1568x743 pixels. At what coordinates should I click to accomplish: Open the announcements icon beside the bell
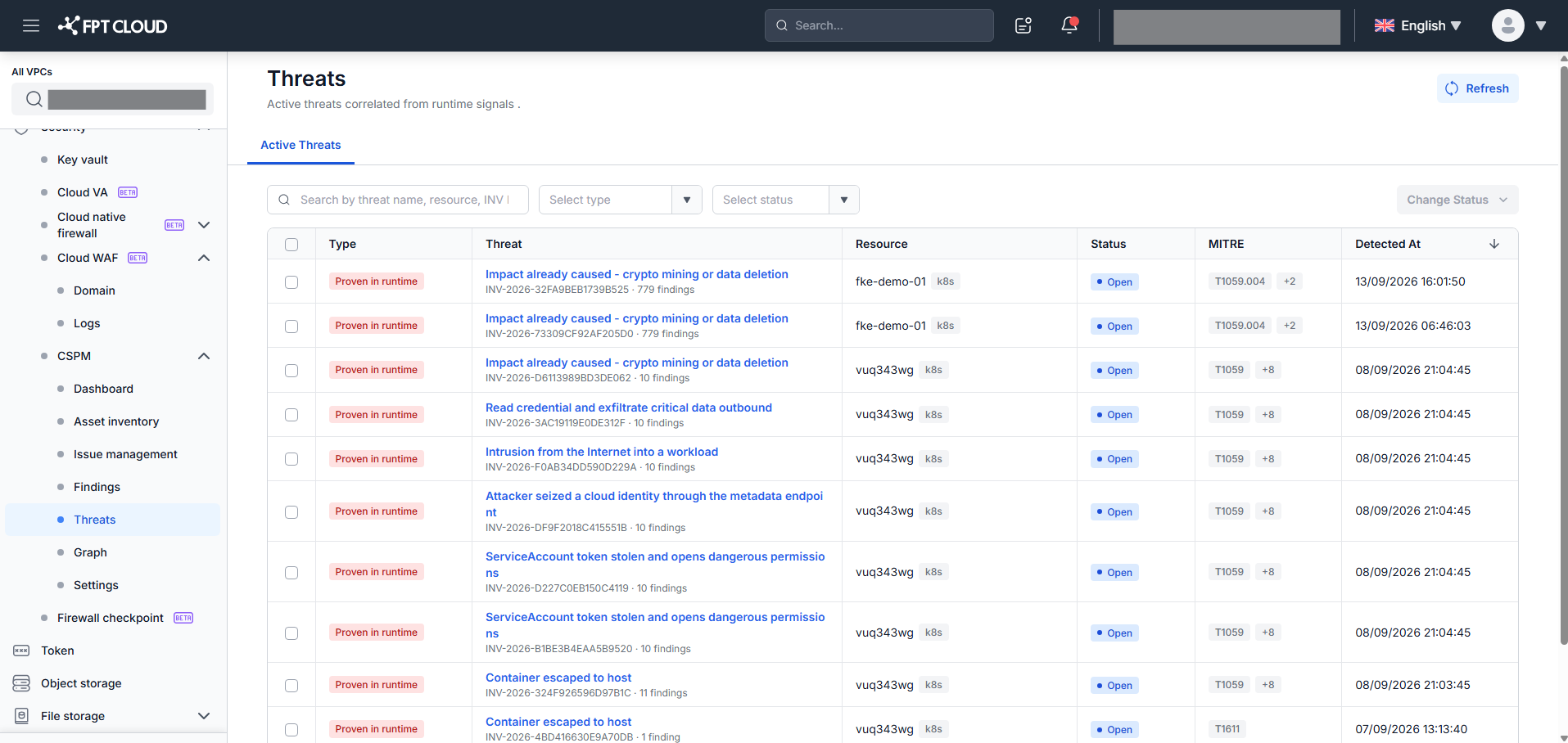click(x=1023, y=25)
